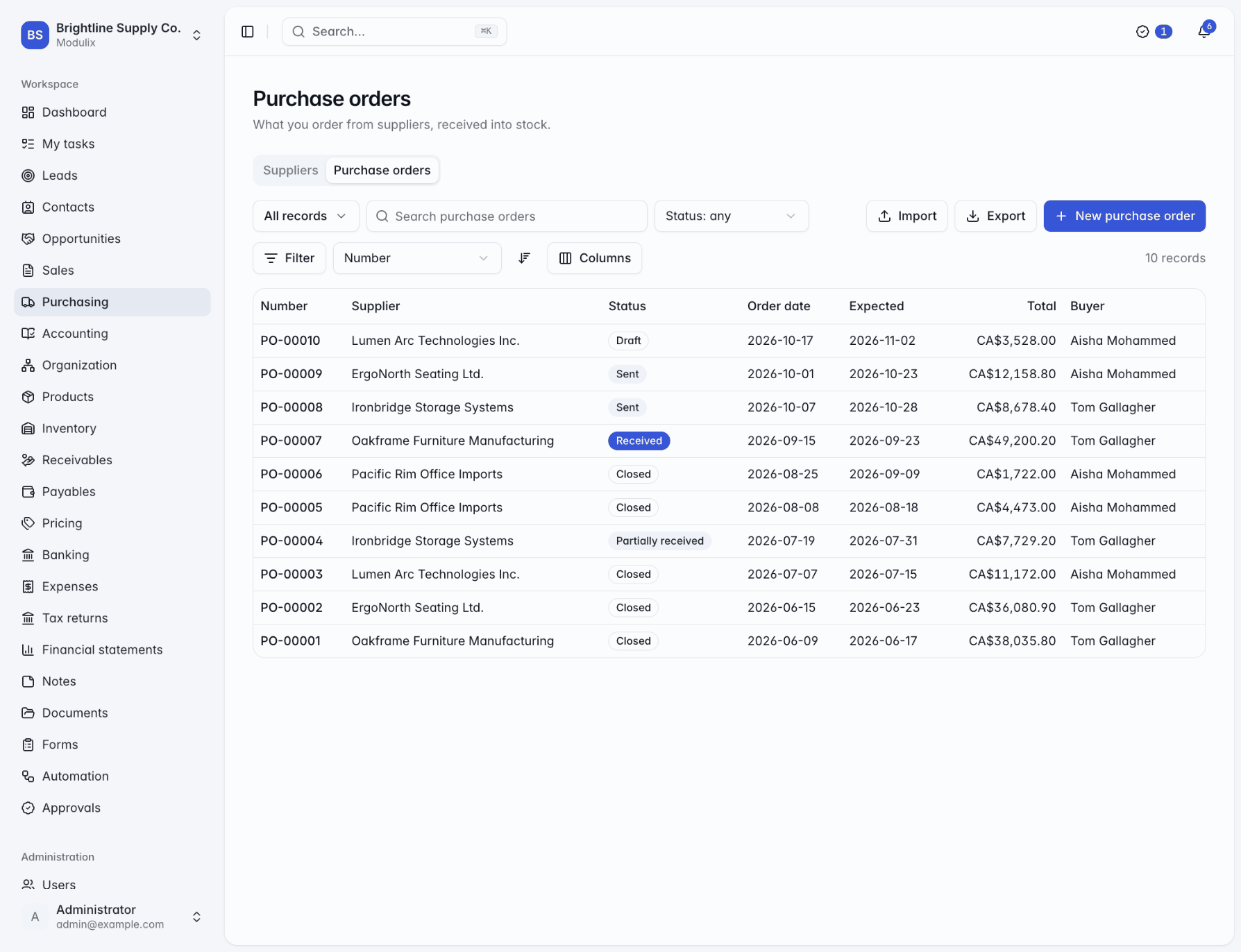Screen dimensions: 1241x952
Task: Open the Status: any dropdown
Action: 731,216
